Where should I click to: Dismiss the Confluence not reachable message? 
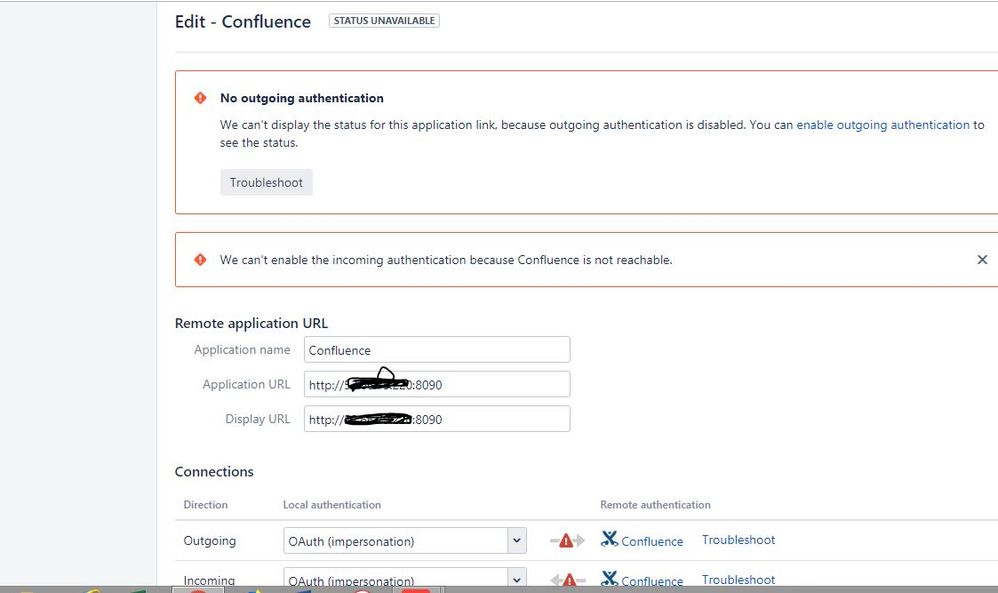(982, 260)
